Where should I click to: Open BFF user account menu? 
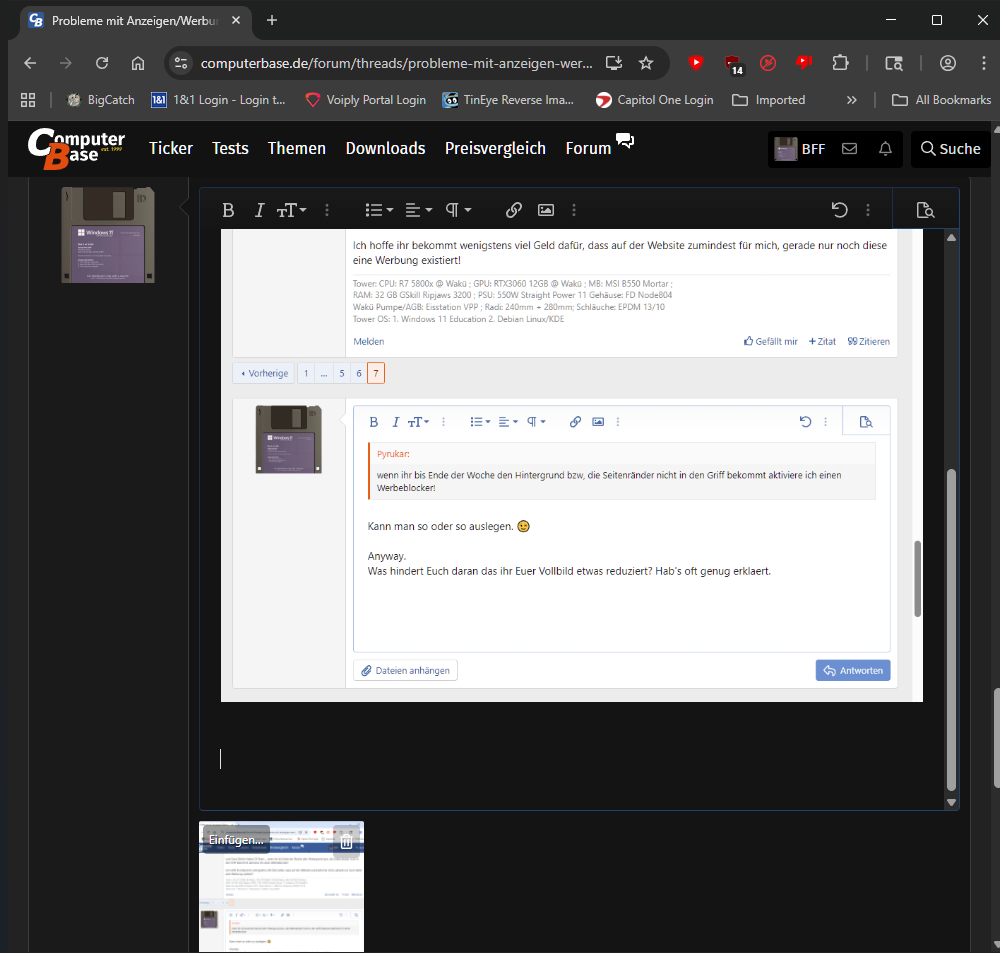pyautogui.click(x=800, y=149)
